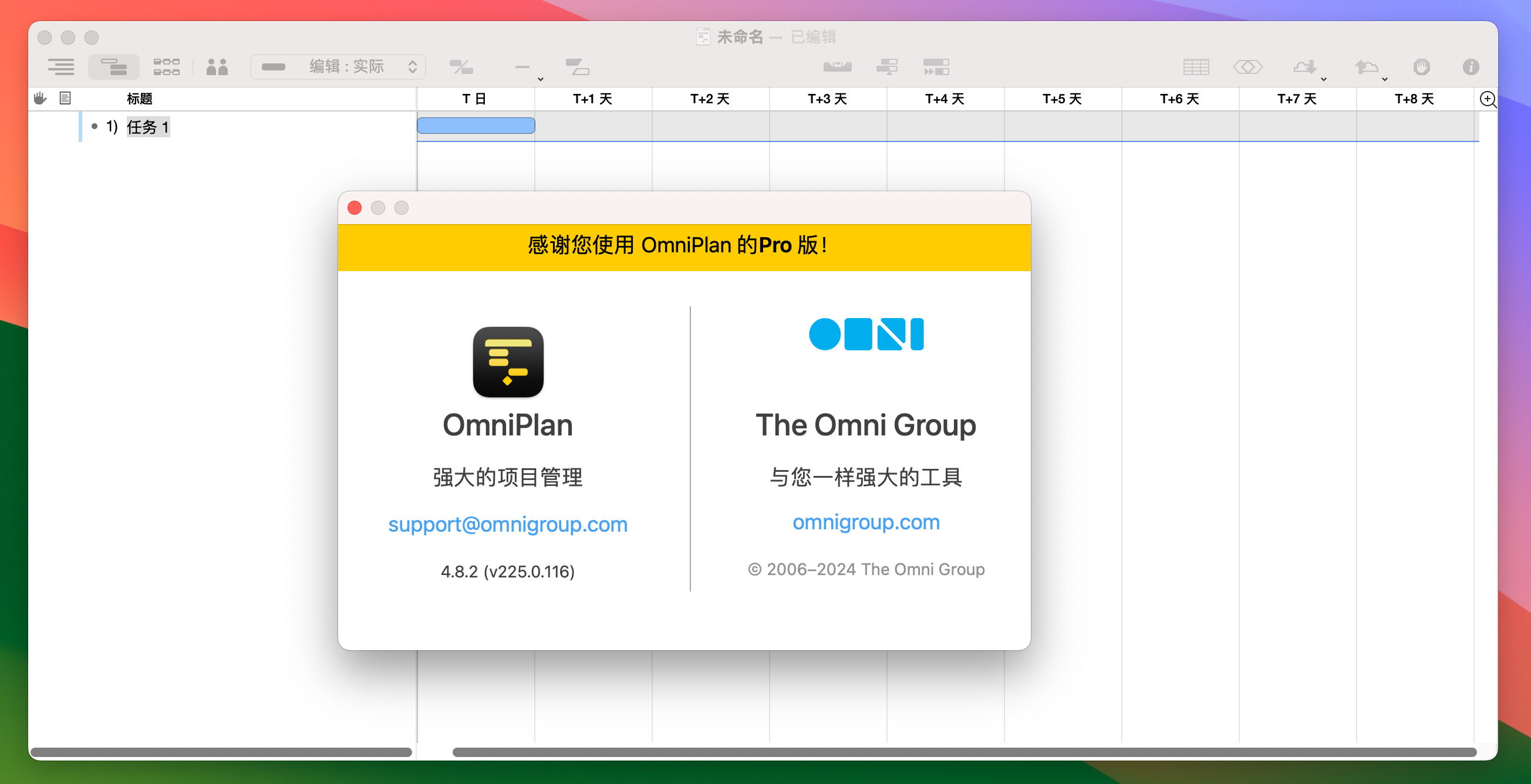Click the document proxy icon beside 未命名

click(x=703, y=37)
